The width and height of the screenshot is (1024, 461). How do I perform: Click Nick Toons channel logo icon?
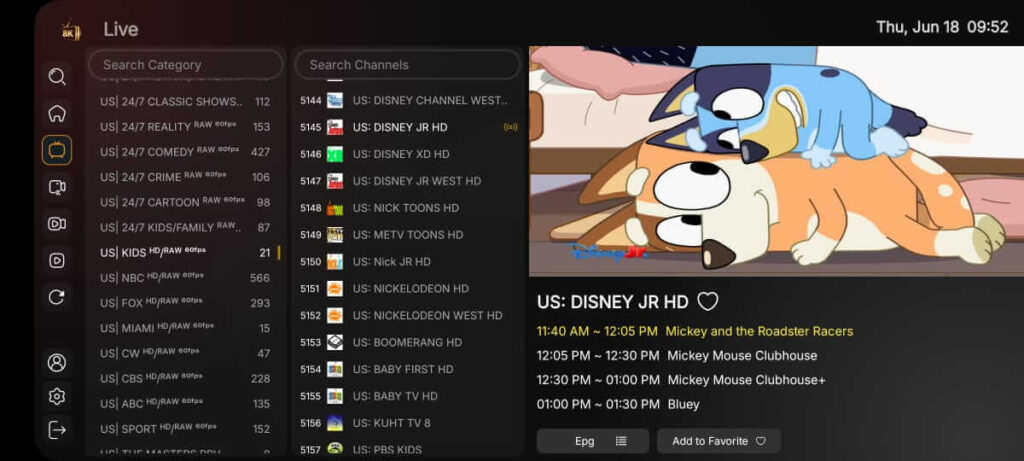334,208
